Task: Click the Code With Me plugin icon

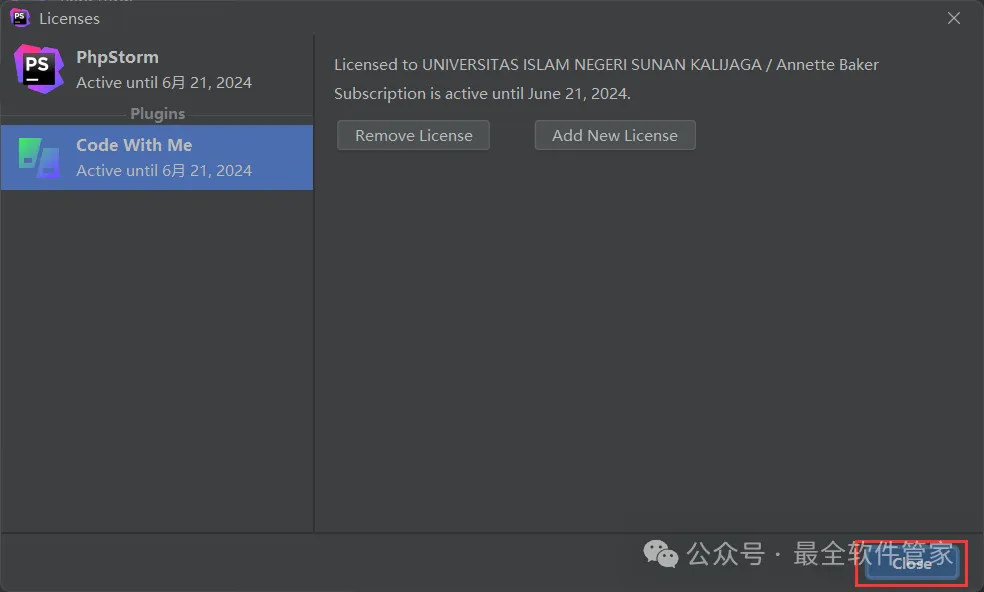Action: click(38, 158)
